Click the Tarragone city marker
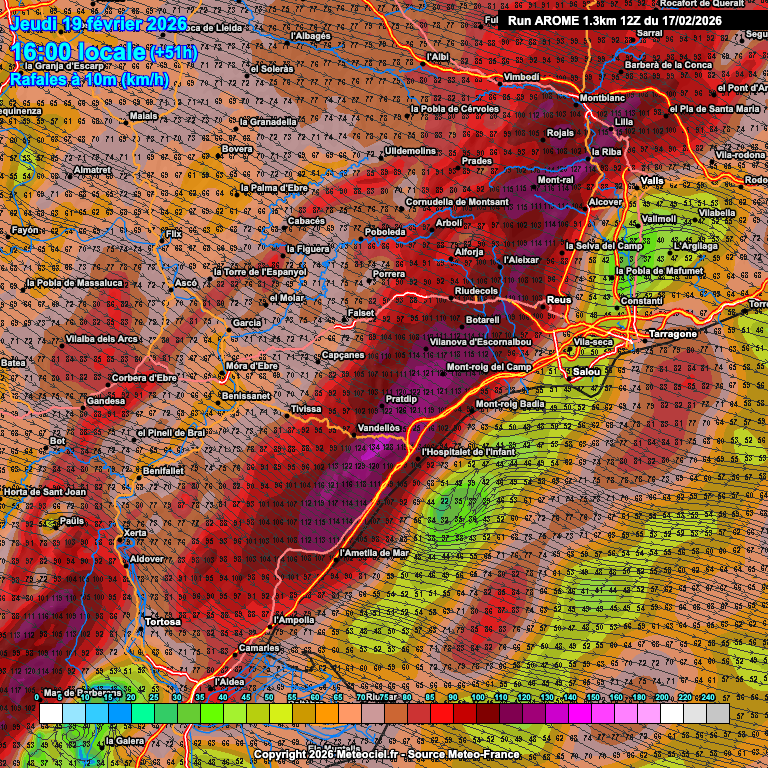This screenshot has width=768, height=768. point(645,342)
